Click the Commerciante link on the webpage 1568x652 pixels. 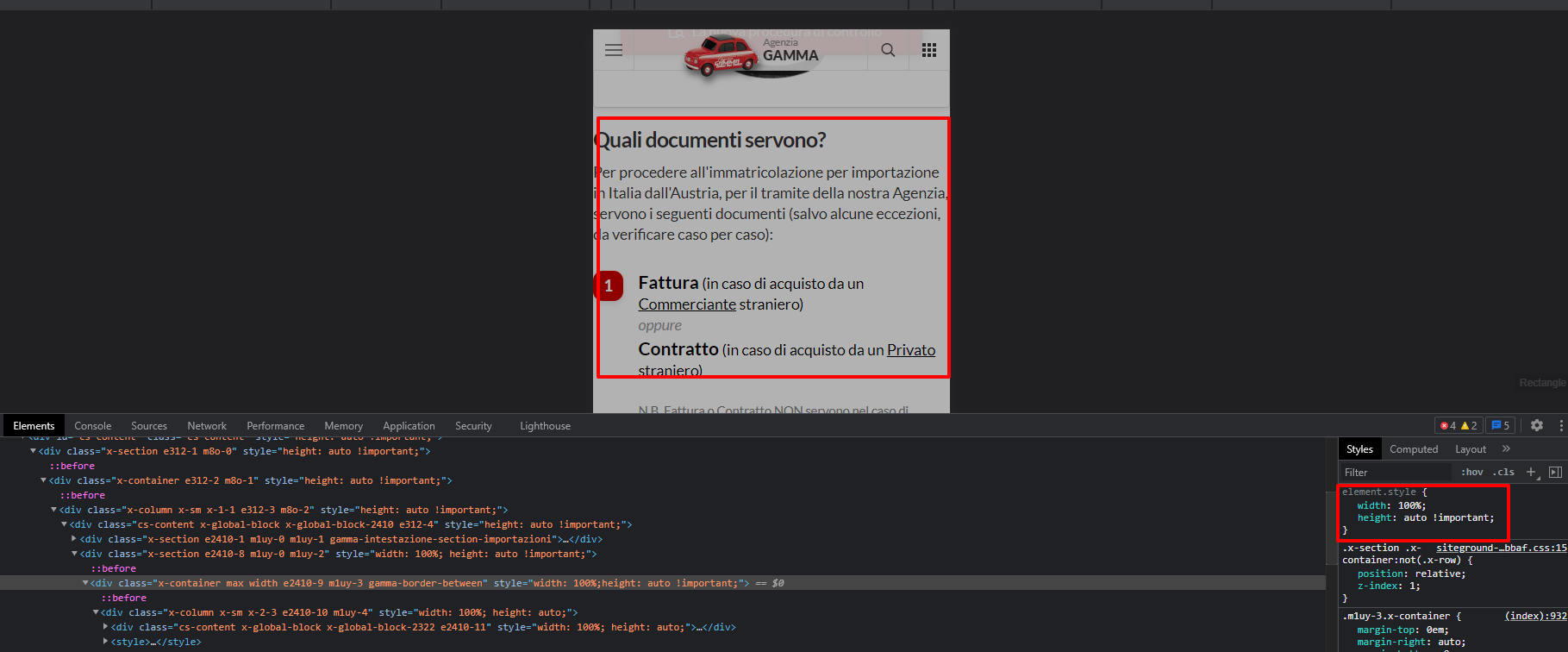click(x=687, y=304)
